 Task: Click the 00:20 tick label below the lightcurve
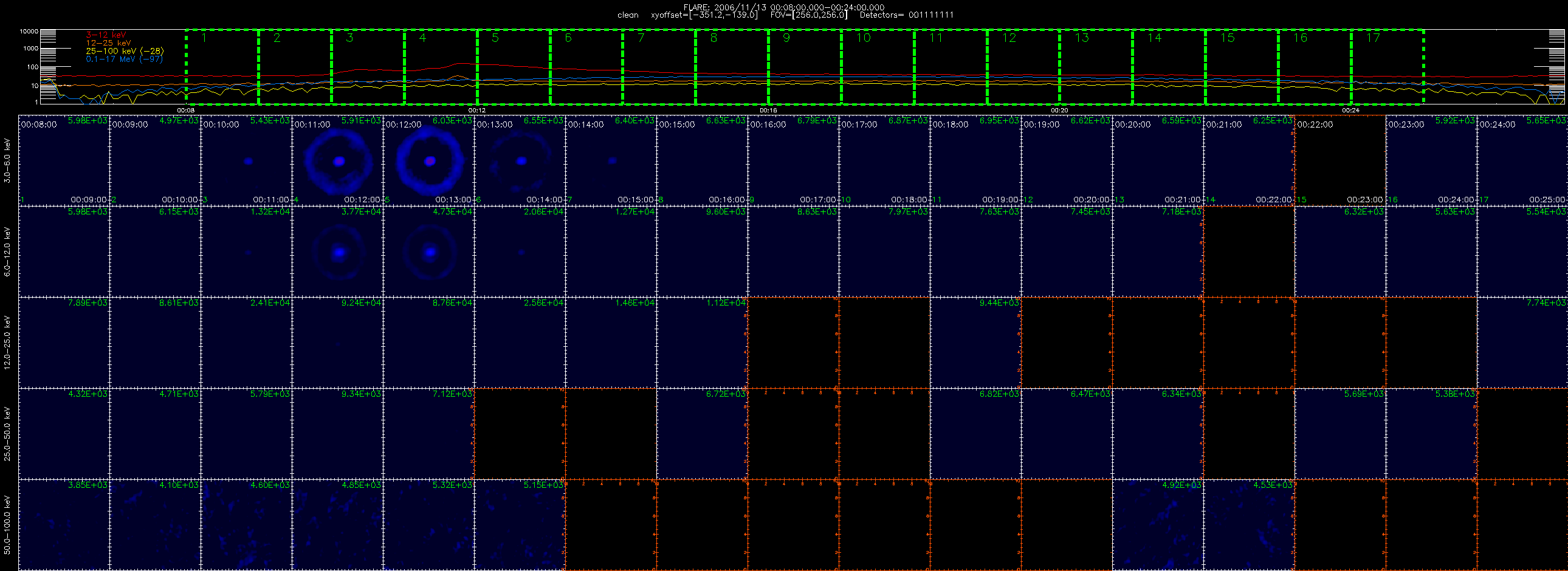click(x=1060, y=110)
